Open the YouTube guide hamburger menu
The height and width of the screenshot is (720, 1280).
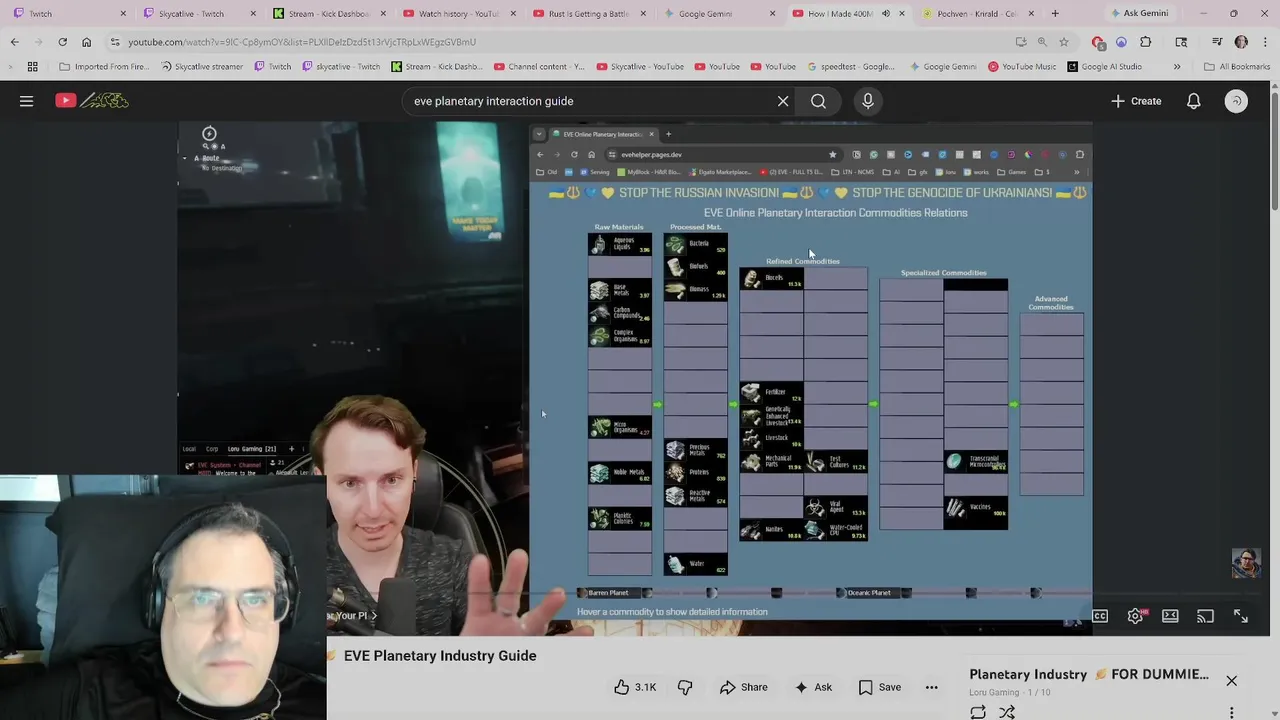click(x=27, y=101)
